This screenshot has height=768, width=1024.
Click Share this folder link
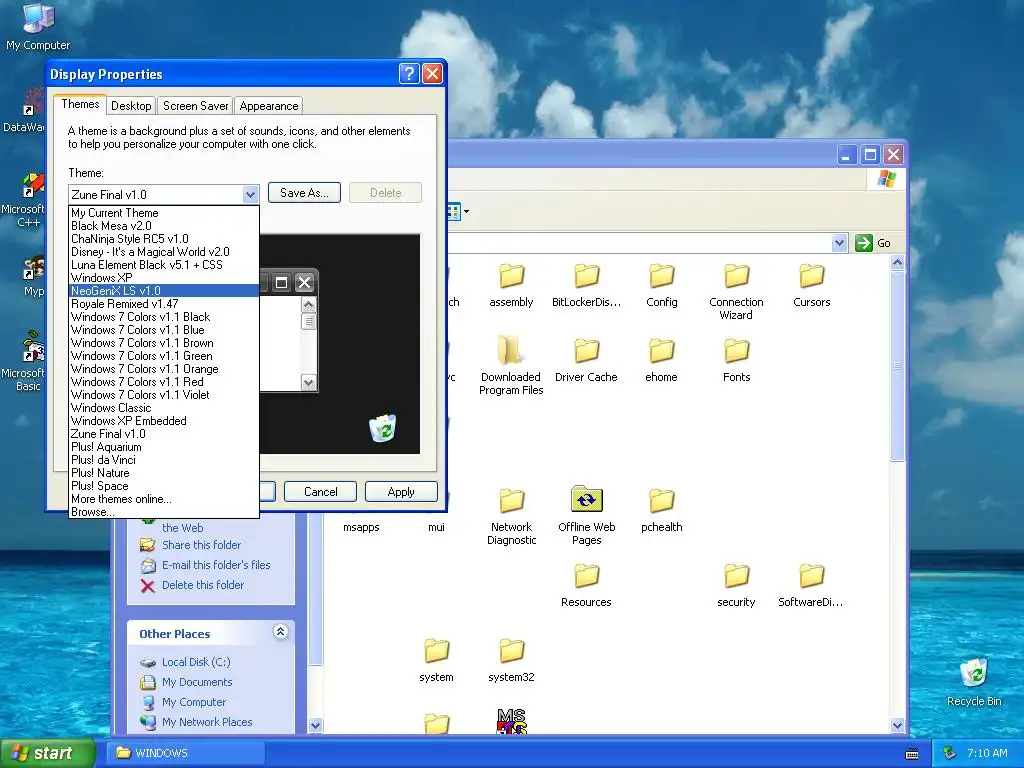click(x=201, y=545)
